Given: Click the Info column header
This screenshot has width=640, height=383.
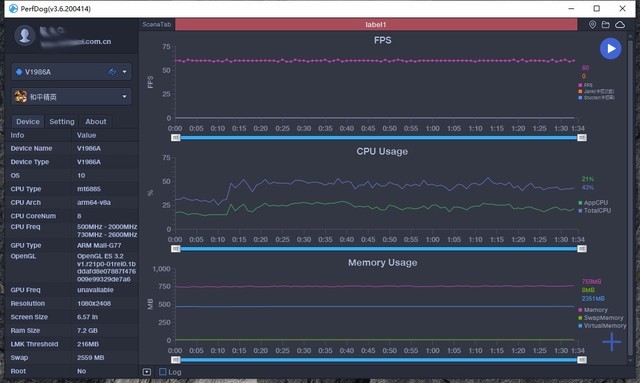Looking at the screenshot, I should 17,135.
